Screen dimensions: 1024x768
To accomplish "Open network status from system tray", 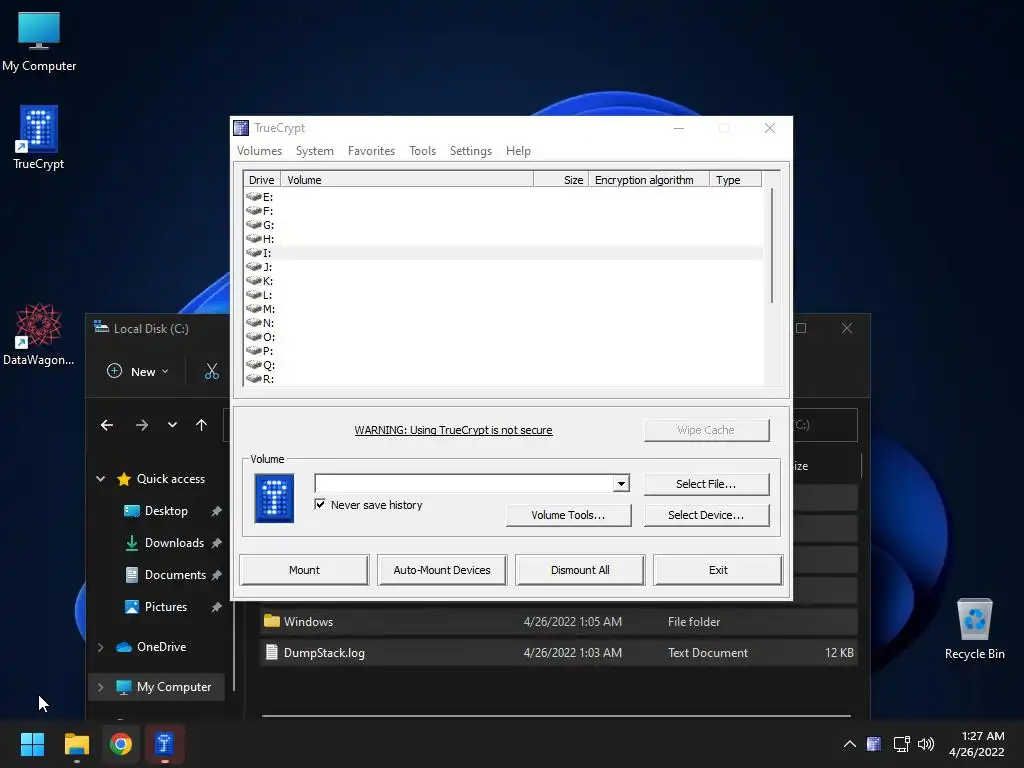I will (x=901, y=744).
